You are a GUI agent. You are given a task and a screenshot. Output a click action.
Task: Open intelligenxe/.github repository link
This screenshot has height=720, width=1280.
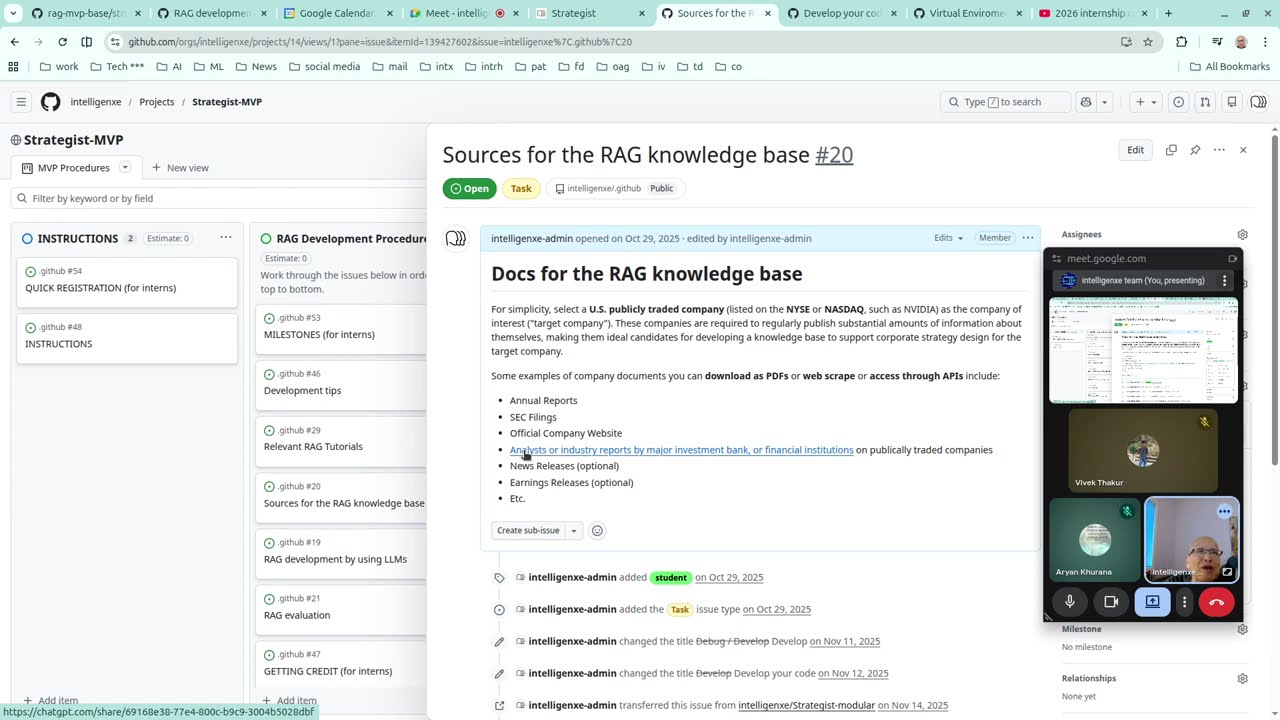604,188
